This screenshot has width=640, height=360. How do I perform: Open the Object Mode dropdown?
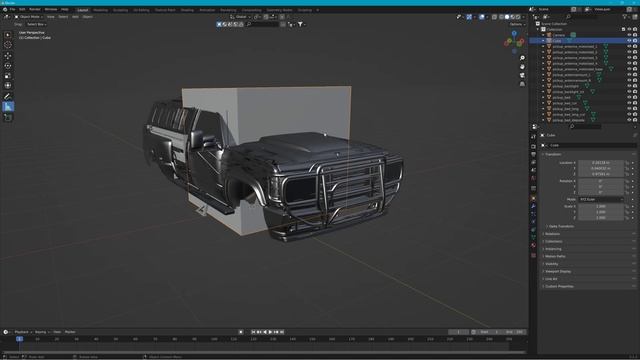click(x=29, y=17)
